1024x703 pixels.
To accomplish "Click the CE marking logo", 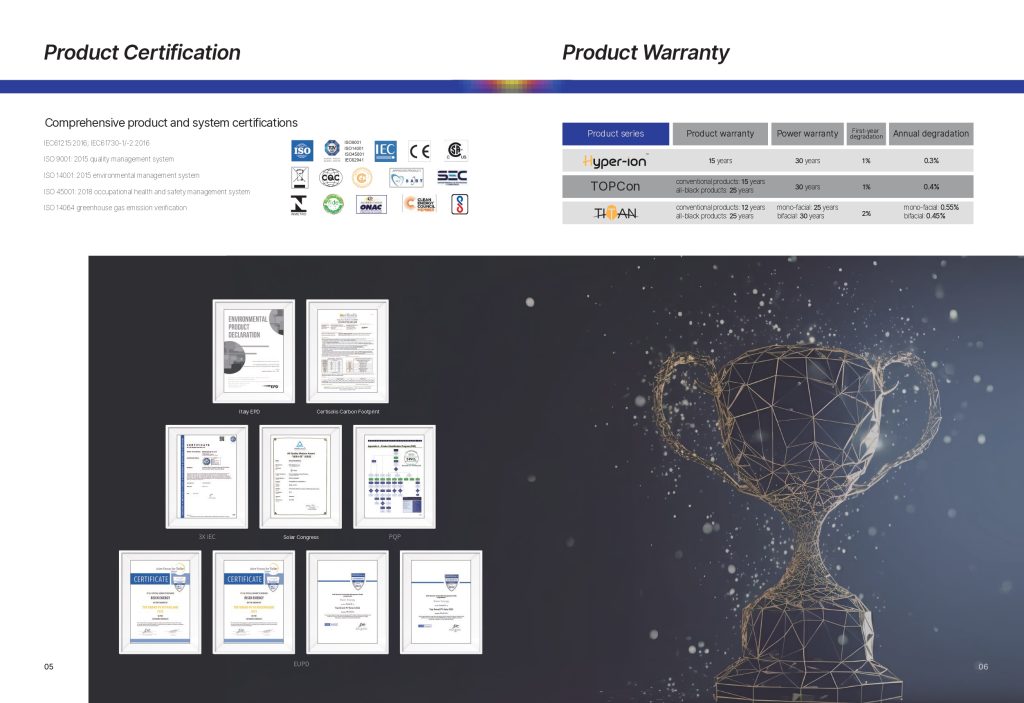I will pyautogui.click(x=420, y=151).
